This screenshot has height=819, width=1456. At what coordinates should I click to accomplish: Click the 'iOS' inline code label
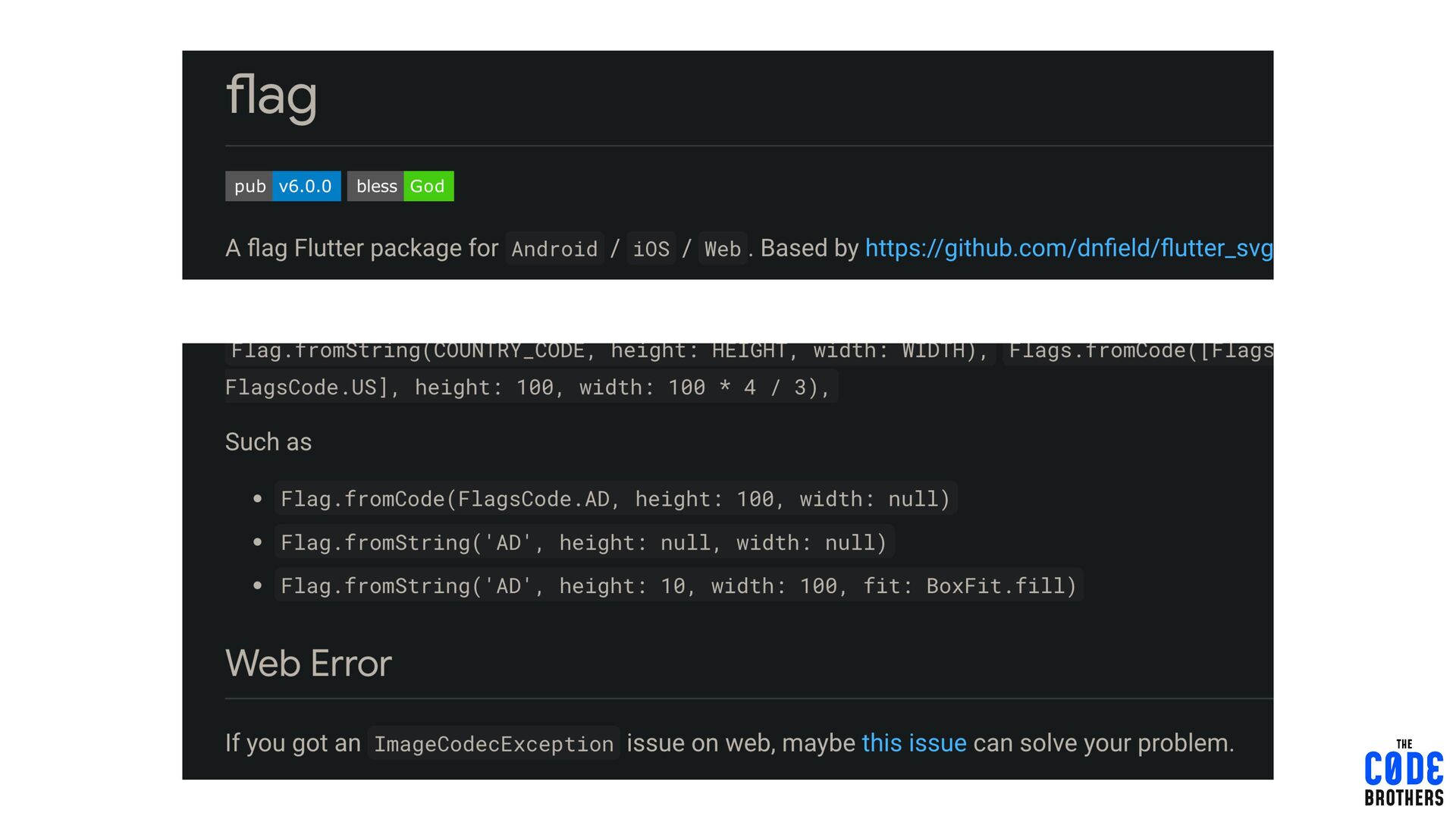tap(651, 249)
